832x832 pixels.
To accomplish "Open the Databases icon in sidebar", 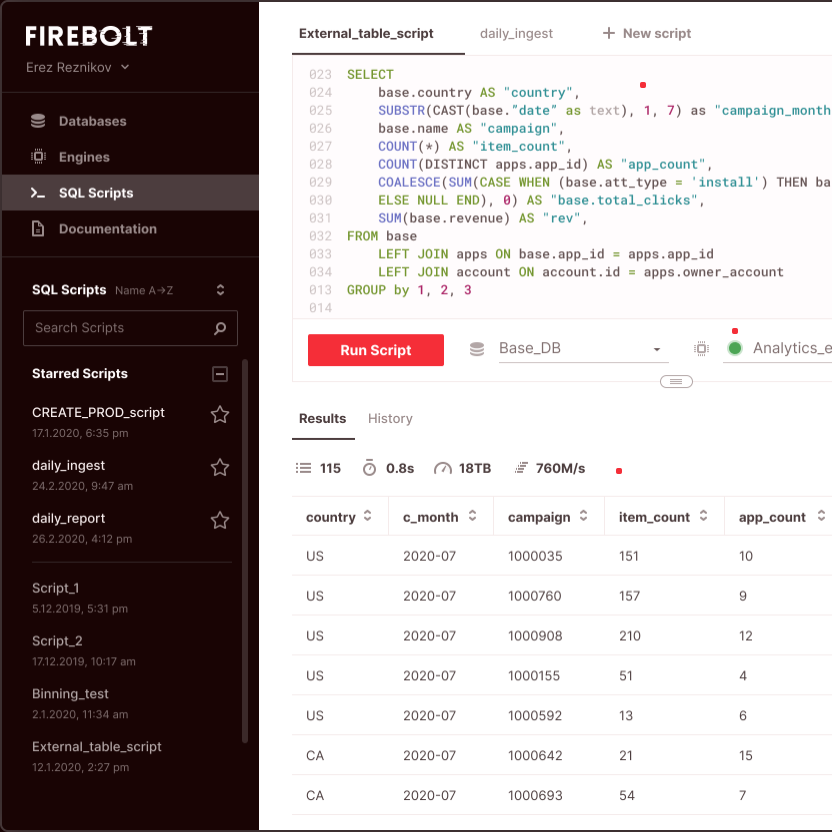I will coord(38,121).
